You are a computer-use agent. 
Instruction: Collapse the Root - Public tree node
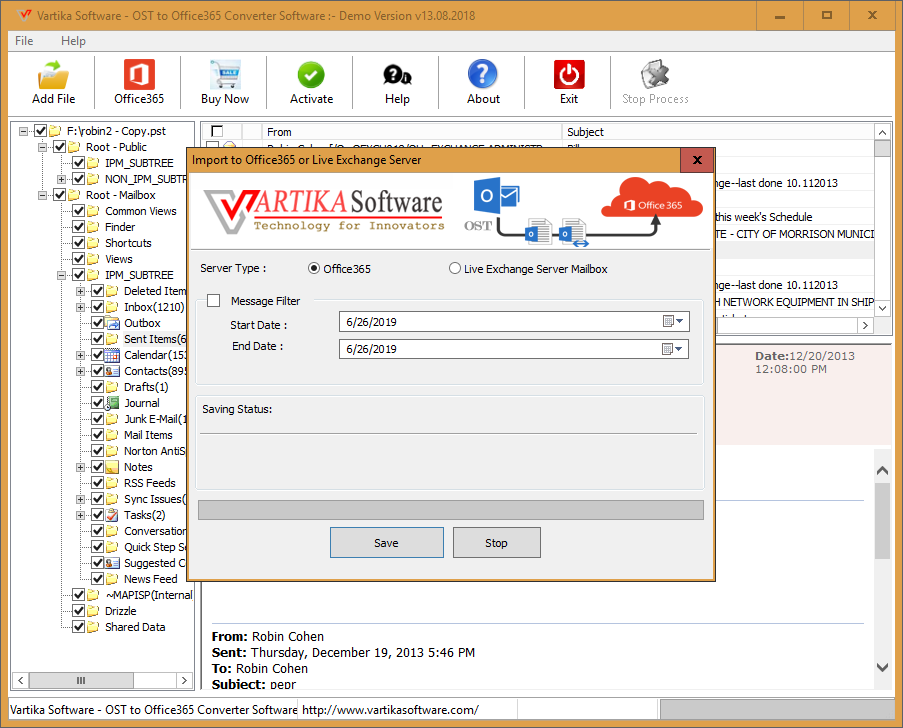[42, 147]
